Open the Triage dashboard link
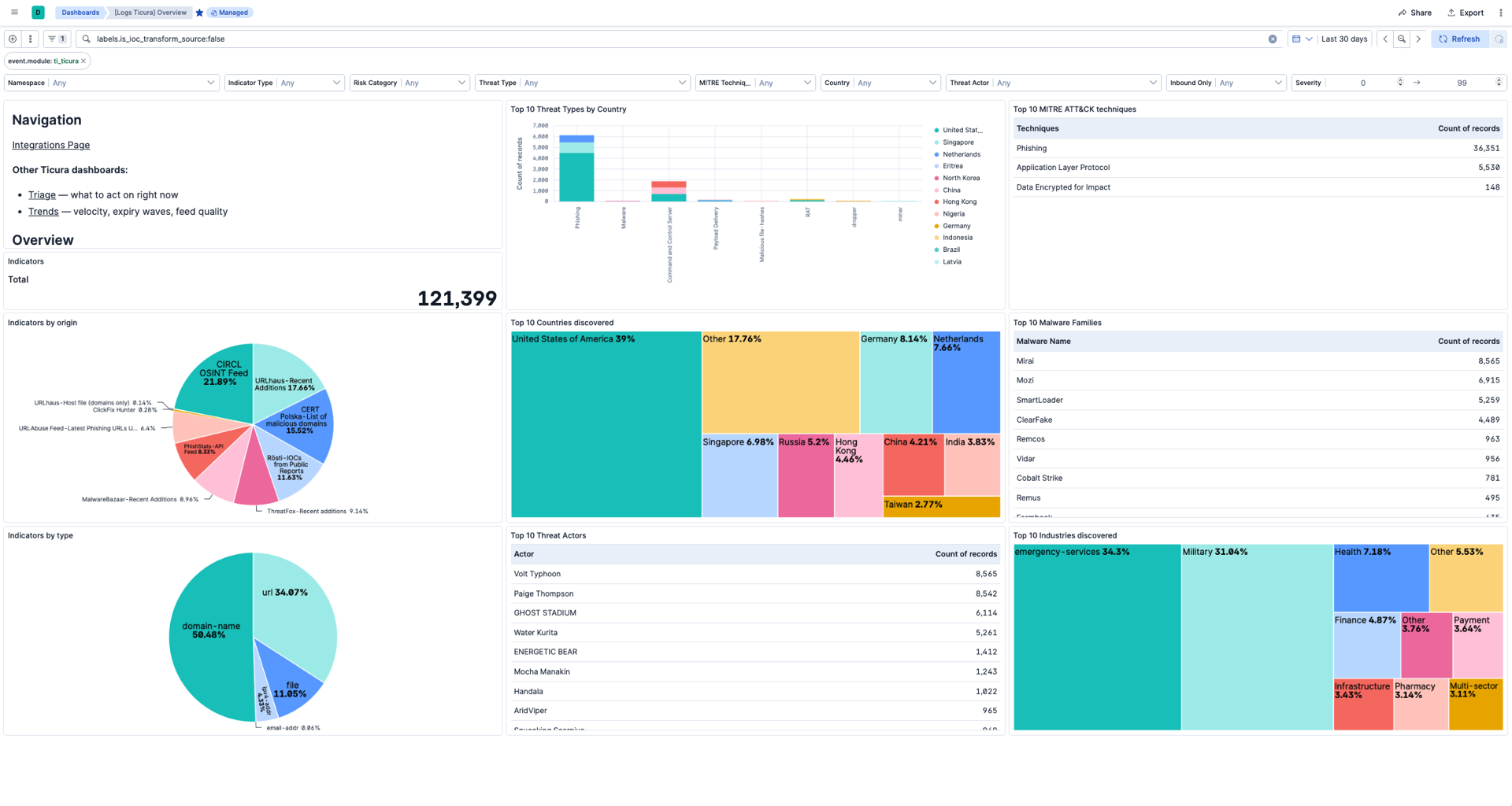The image size is (1512, 806). [x=42, y=194]
